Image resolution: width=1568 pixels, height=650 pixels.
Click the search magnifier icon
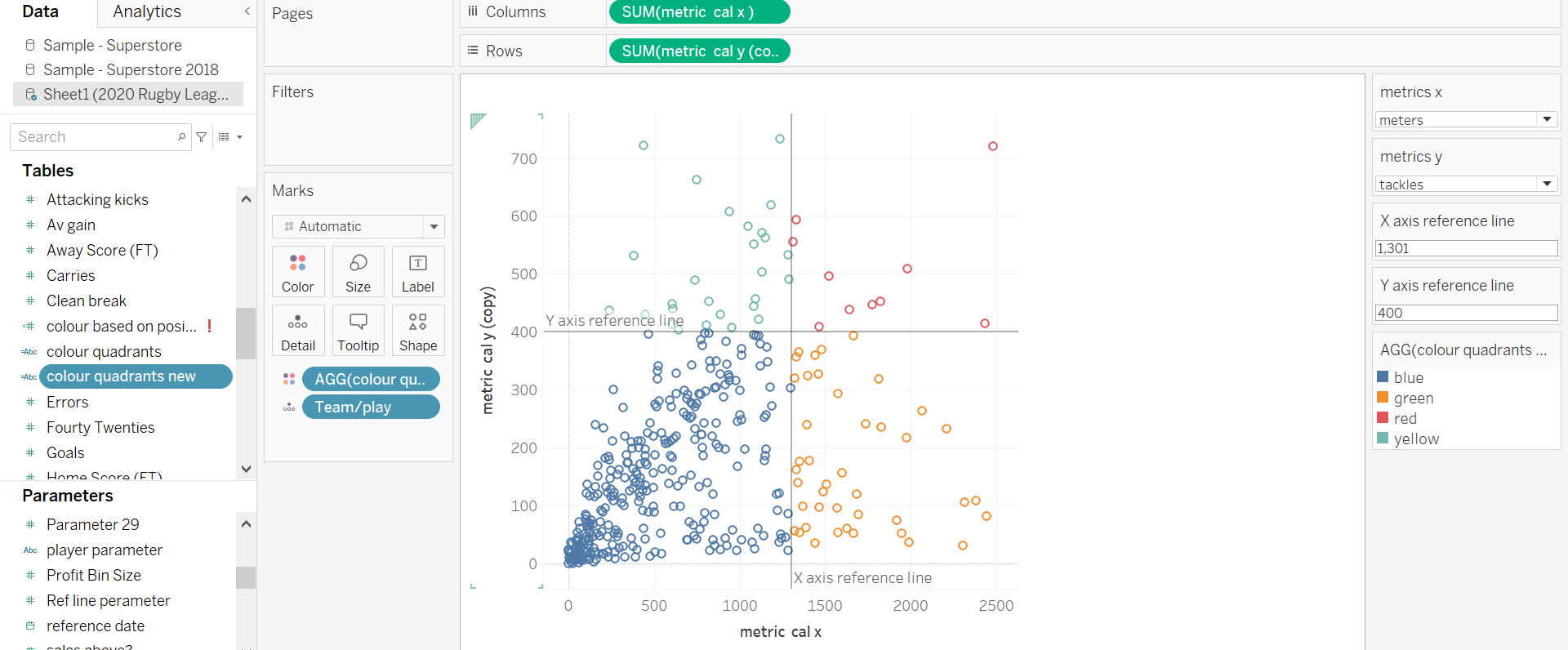pyautogui.click(x=181, y=137)
